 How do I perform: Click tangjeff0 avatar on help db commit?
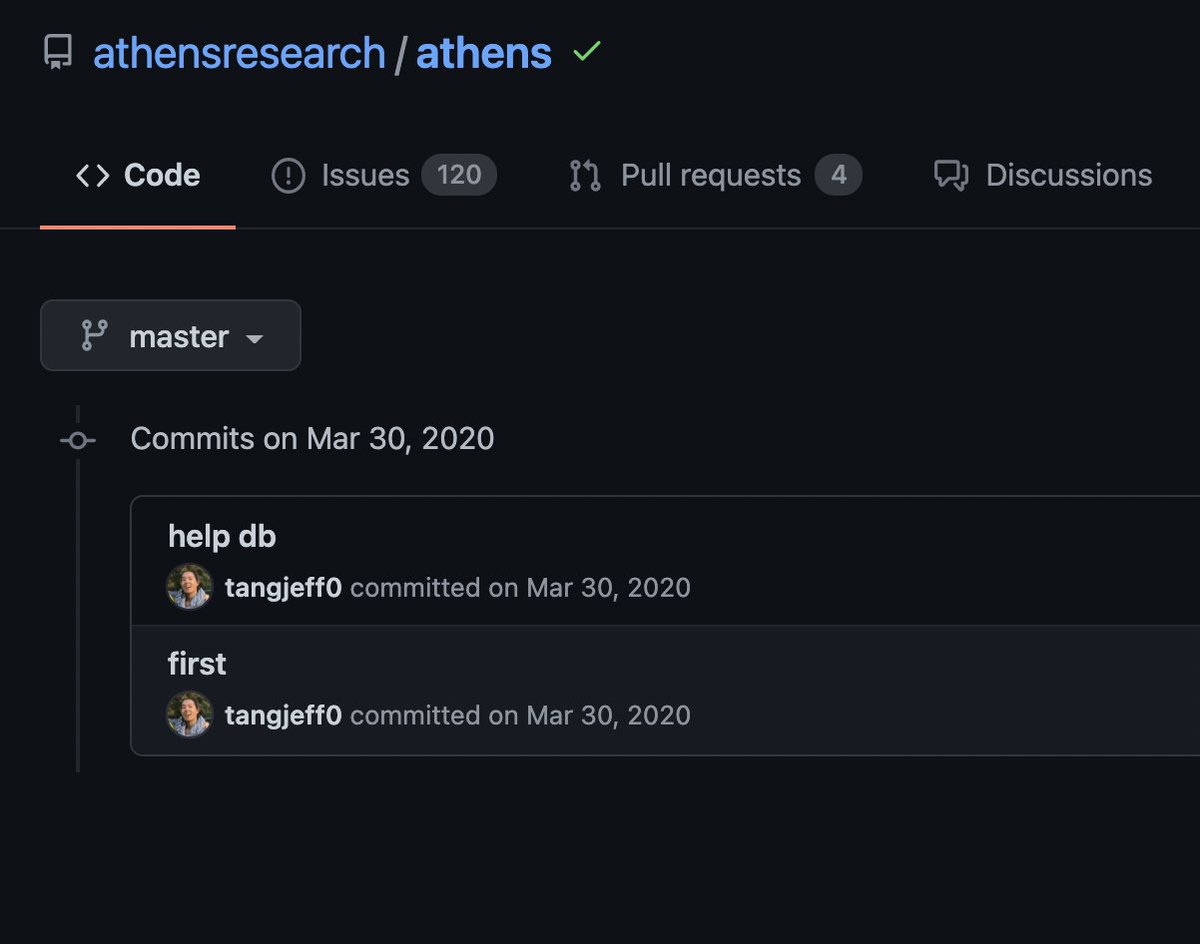point(189,587)
